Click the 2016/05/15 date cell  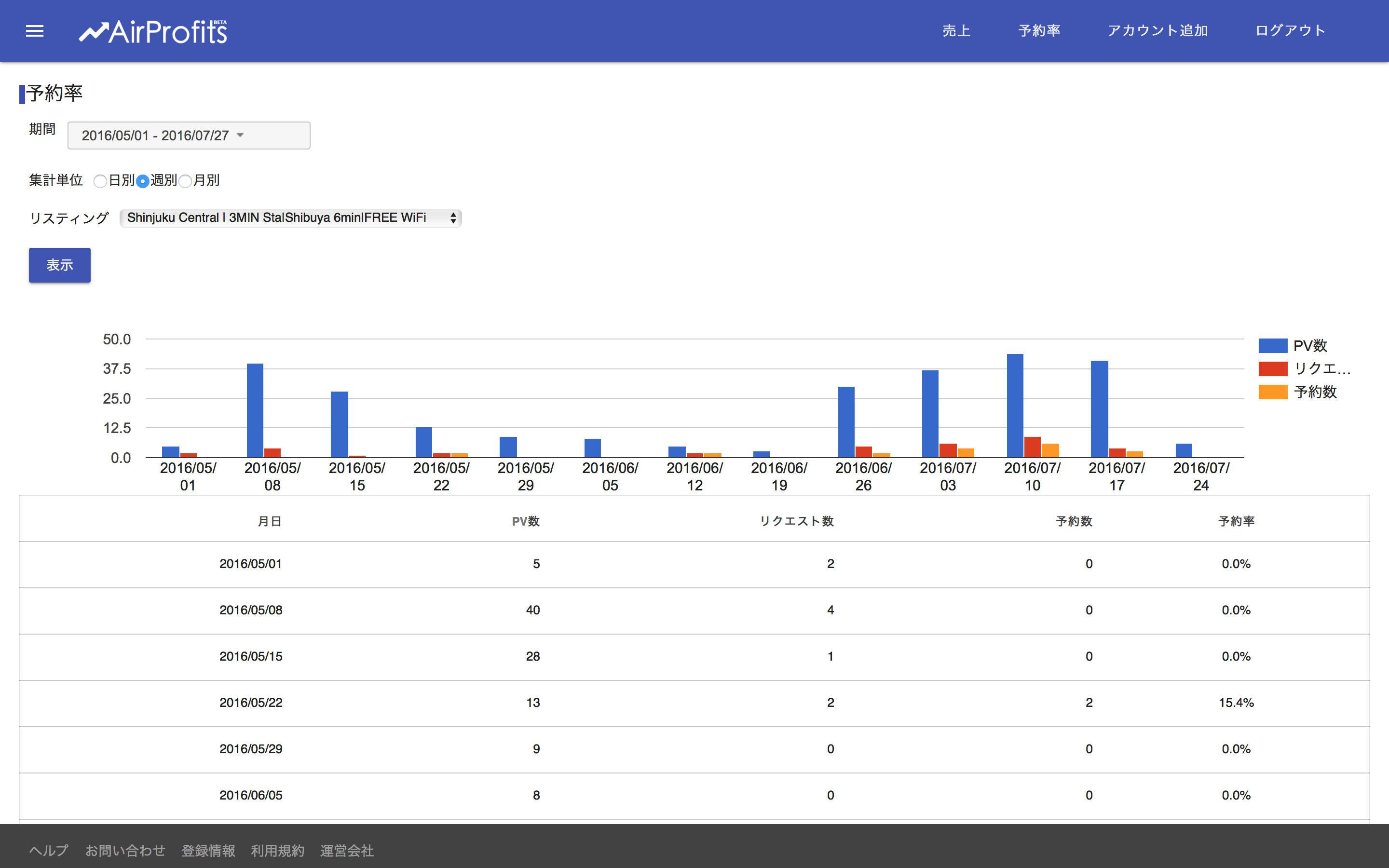[251, 656]
